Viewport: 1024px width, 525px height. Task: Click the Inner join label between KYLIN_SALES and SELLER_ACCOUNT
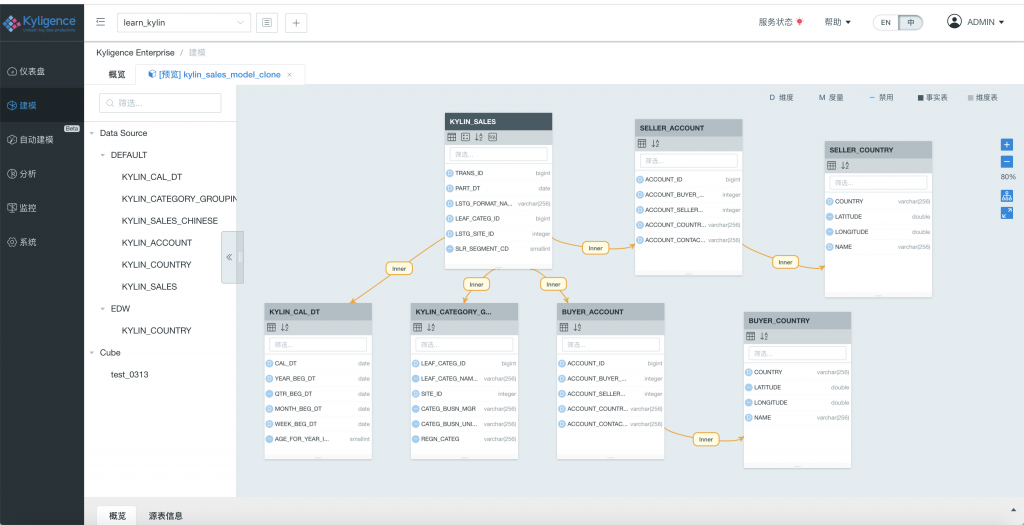(596, 248)
